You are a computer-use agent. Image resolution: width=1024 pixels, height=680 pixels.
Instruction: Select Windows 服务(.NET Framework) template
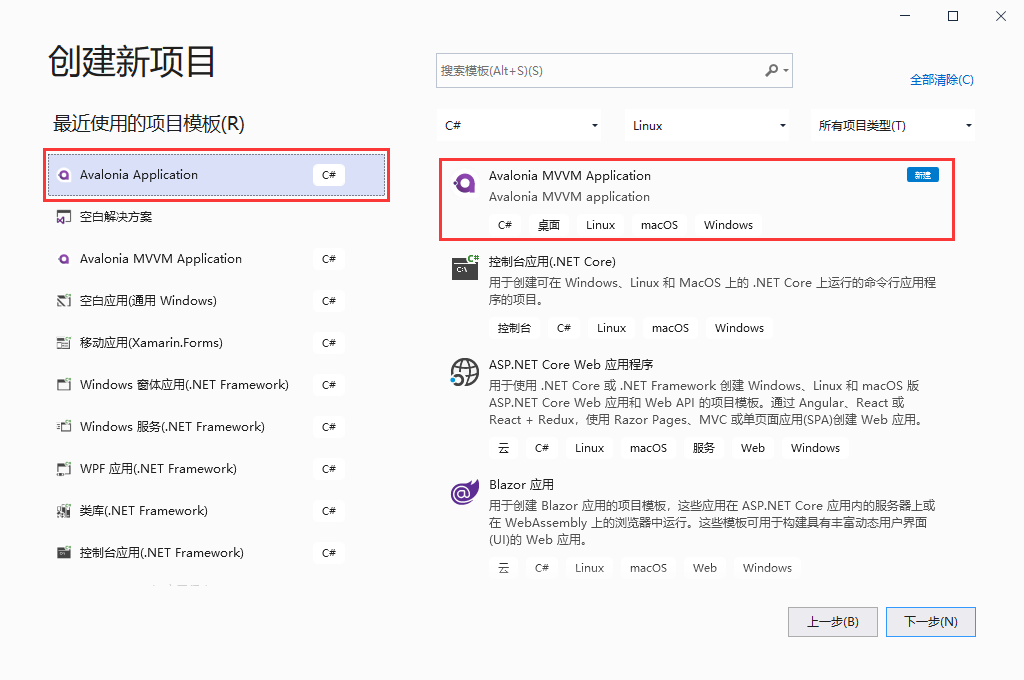[216, 427]
